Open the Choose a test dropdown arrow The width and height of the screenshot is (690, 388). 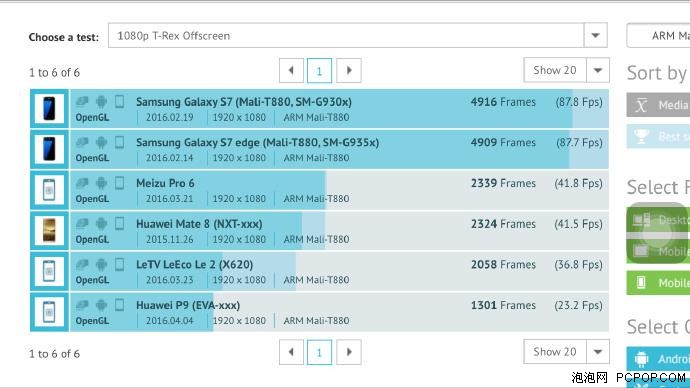[x=595, y=35]
